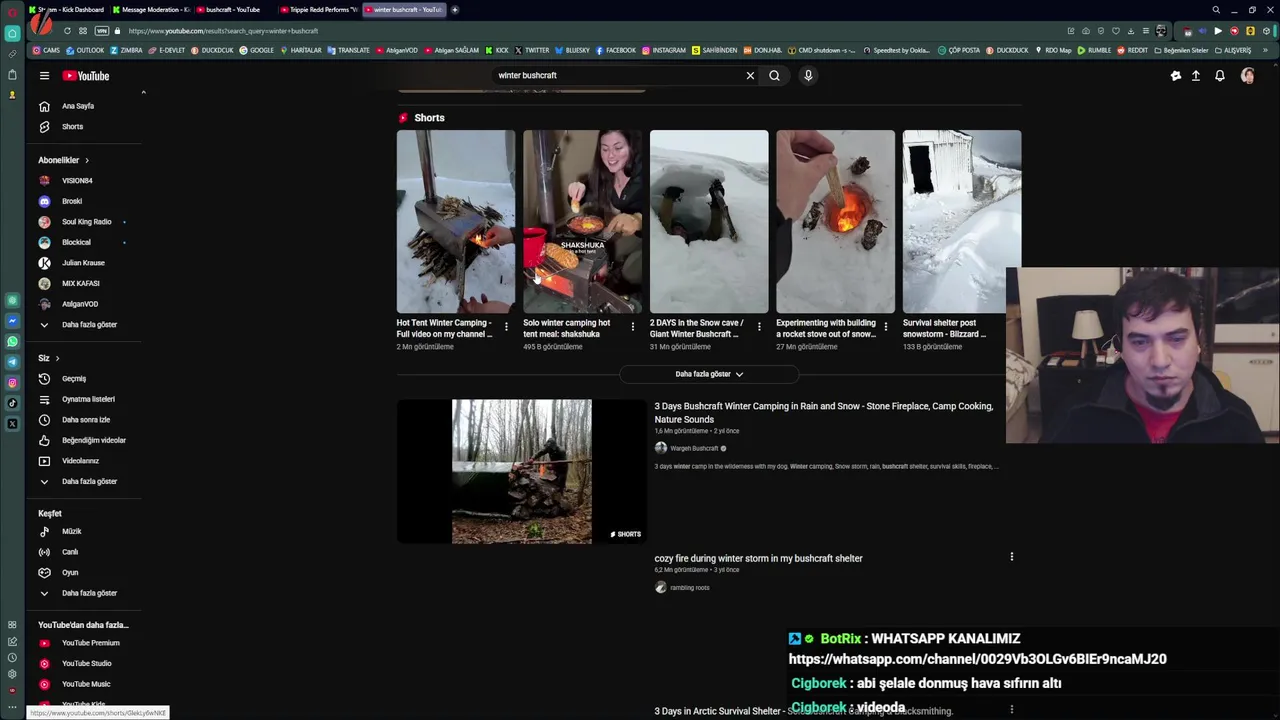Play Survival shelter post snowstorm short

tap(962, 221)
